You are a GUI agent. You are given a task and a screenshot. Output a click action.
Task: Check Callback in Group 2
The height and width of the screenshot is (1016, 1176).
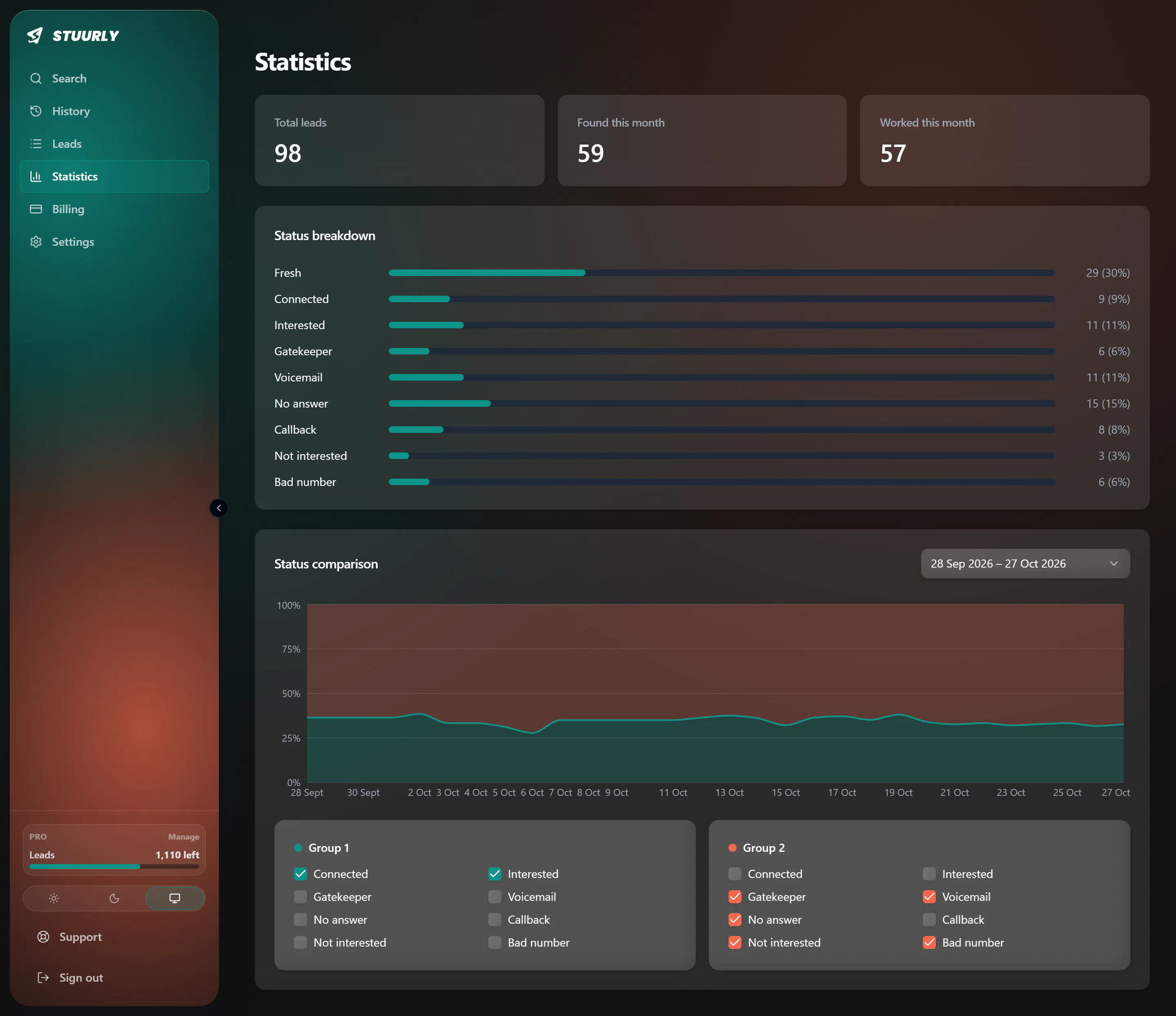click(929, 920)
